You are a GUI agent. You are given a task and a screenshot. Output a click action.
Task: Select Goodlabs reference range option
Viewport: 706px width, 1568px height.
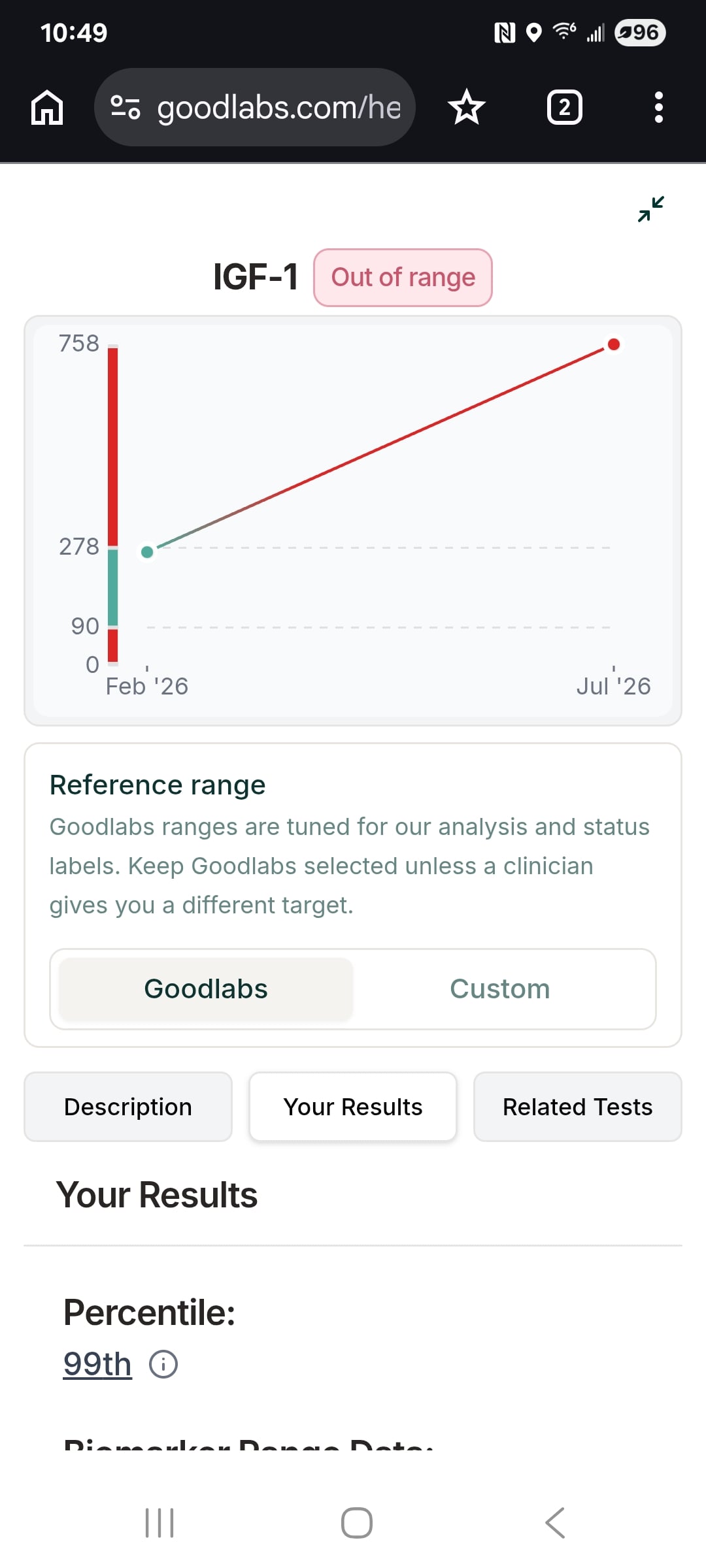(206, 989)
